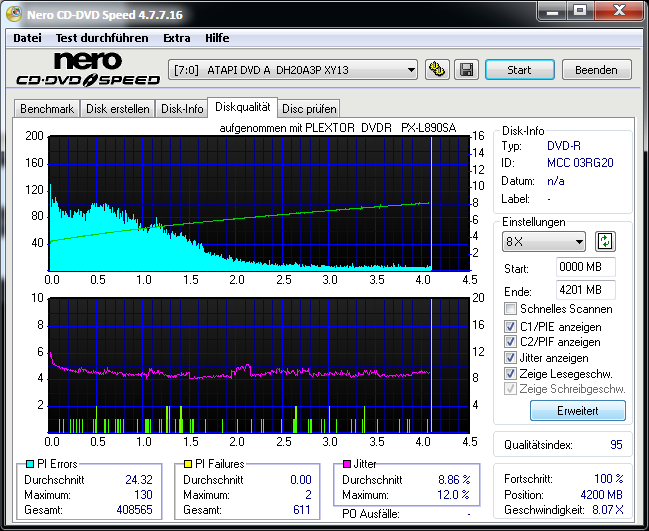
Task: Switch to the Disk erstellen tab
Action: pyautogui.click(x=118, y=109)
